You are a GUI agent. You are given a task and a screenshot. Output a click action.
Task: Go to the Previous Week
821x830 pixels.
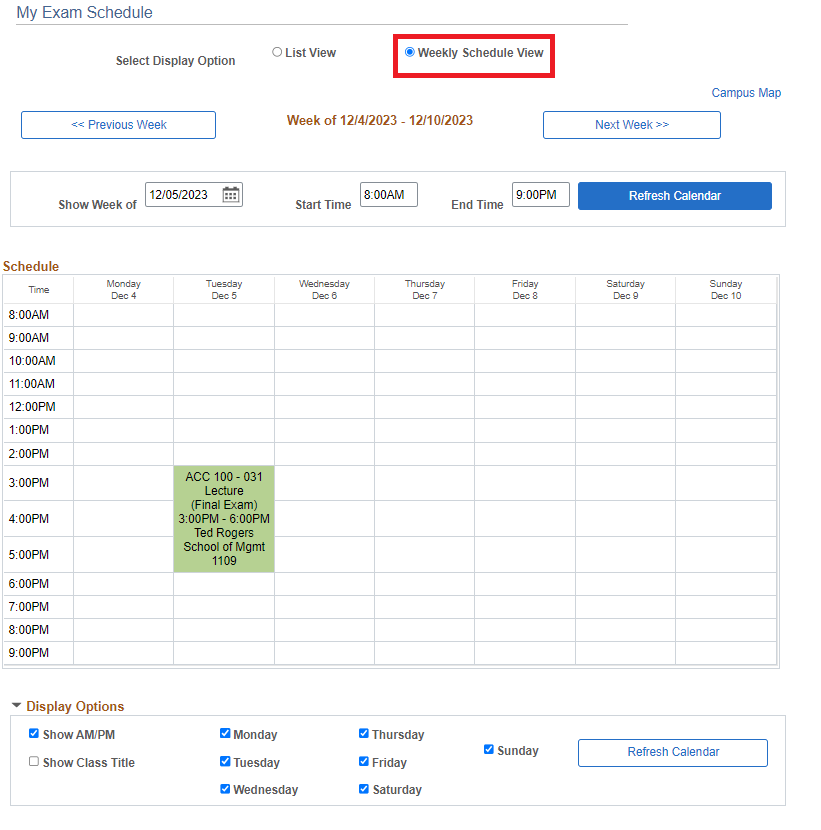(x=118, y=125)
